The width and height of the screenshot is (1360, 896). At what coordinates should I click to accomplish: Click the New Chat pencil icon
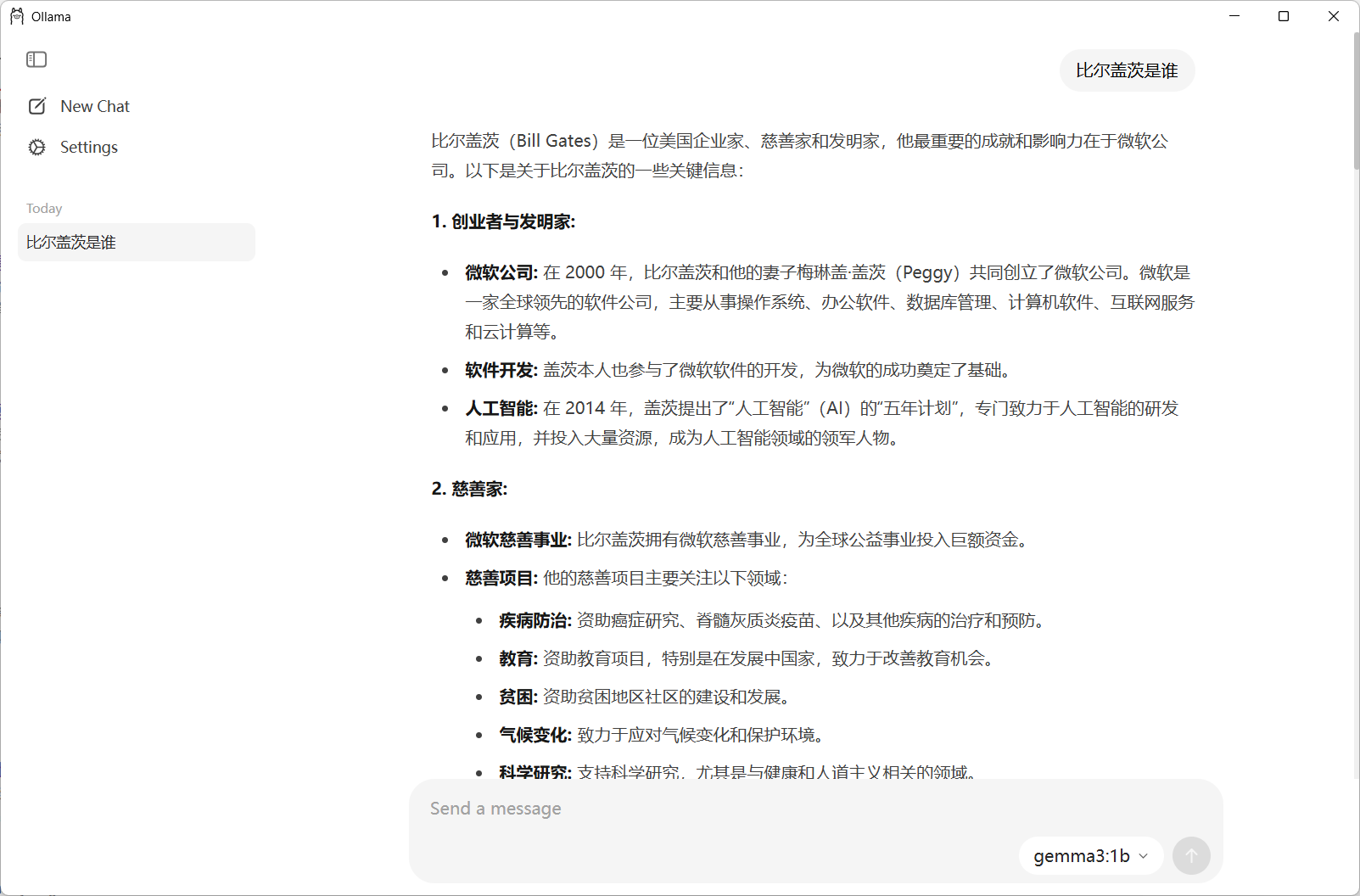tap(37, 106)
